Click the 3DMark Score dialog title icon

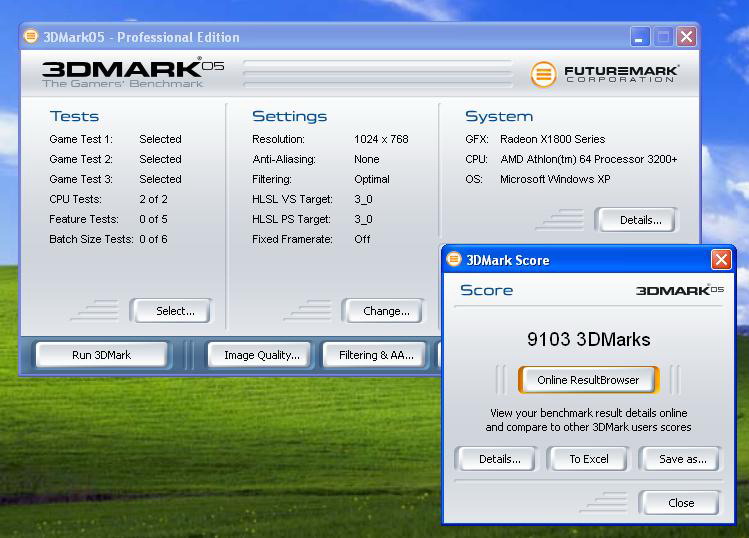pyautogui.click(x=453, y=260)
